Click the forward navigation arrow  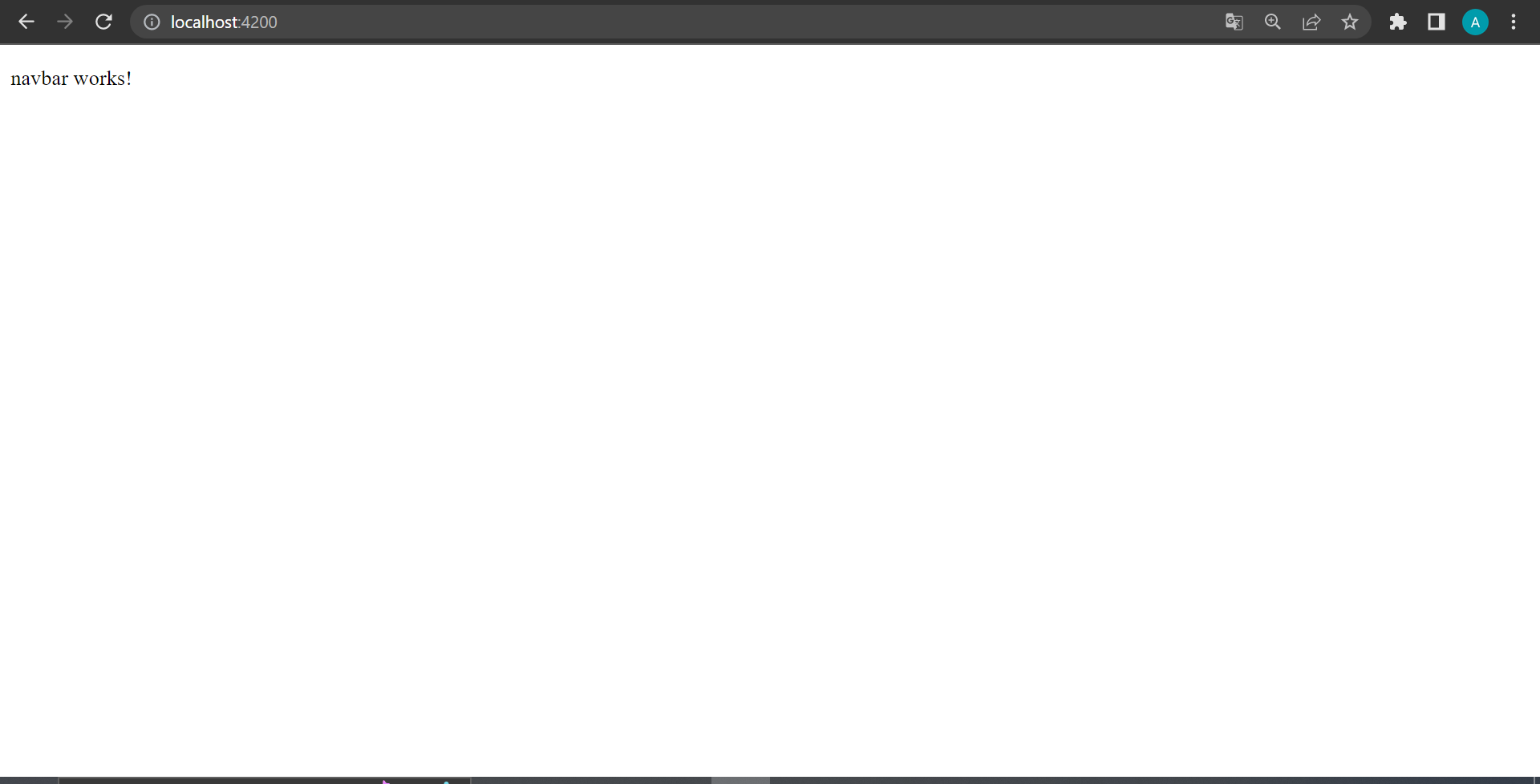click(65, 22)
